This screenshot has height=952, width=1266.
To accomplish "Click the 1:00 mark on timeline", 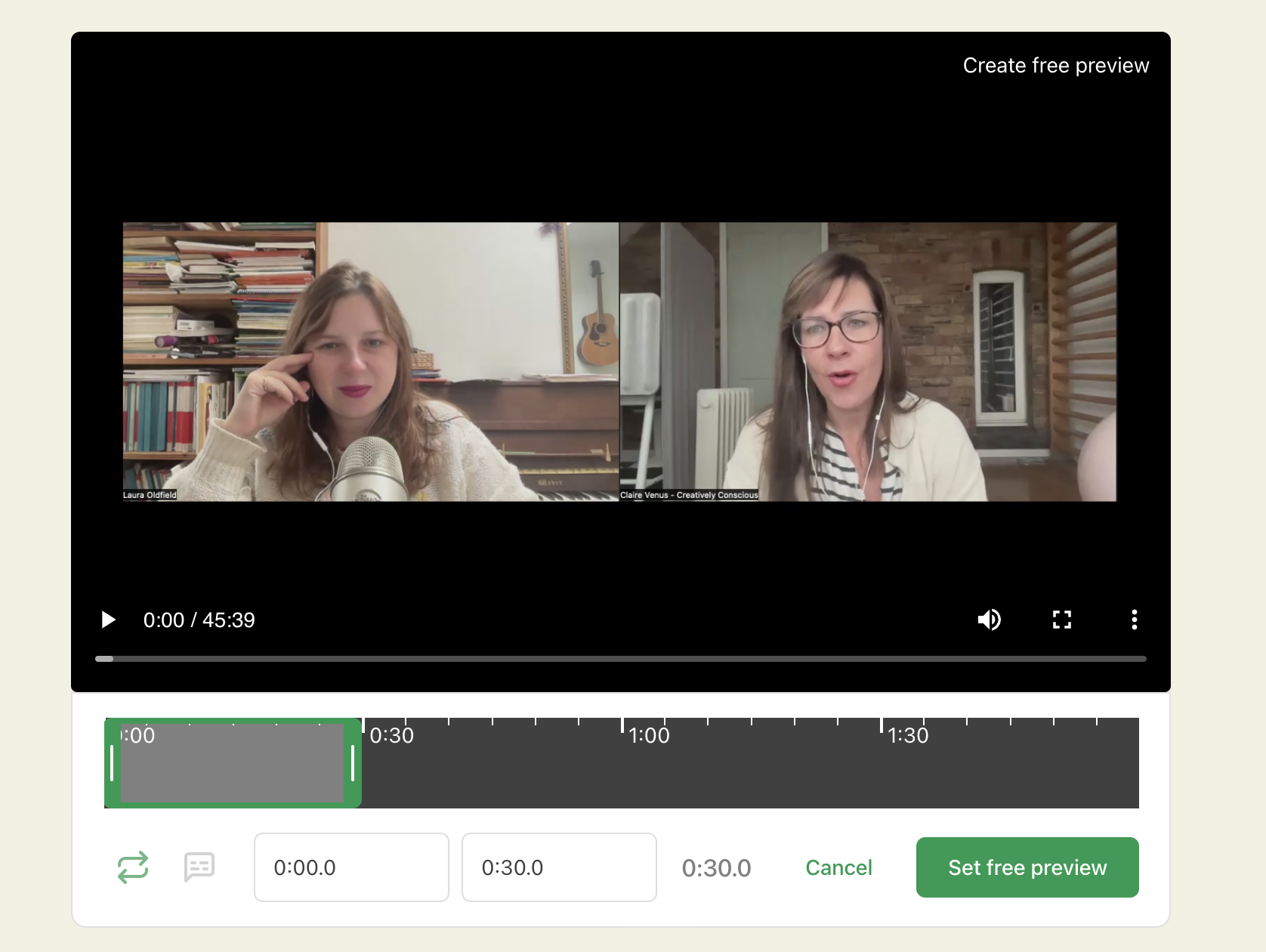I will click(648, 735).
